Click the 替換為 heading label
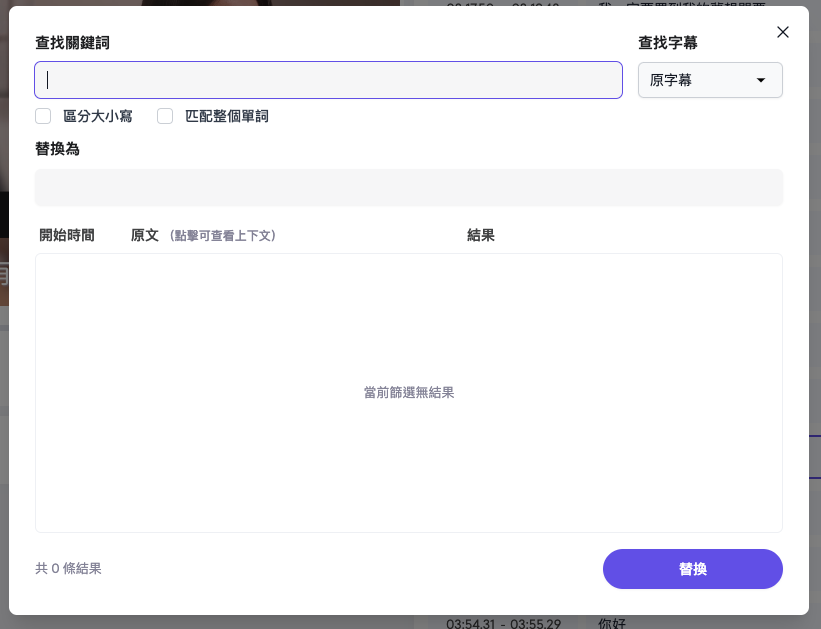This screenshot has width=821, height=629. click(x=57, y=148)
